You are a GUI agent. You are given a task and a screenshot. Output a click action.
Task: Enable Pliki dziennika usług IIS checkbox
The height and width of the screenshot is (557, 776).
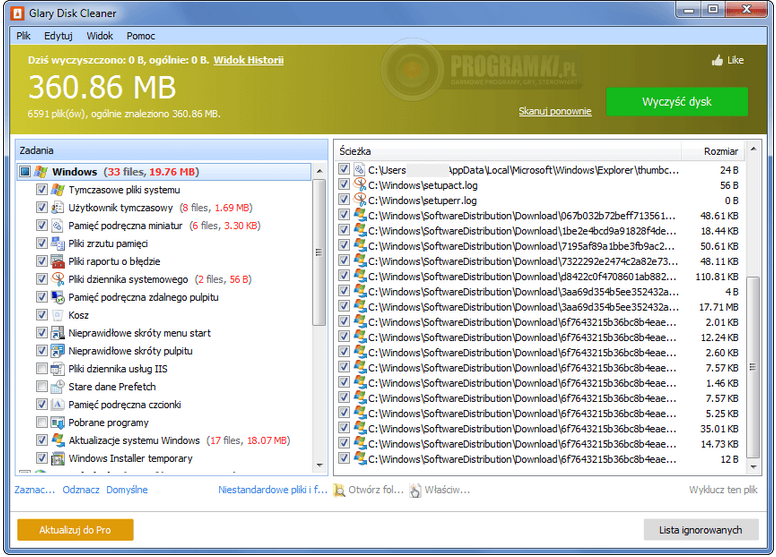tap(42, 368)
